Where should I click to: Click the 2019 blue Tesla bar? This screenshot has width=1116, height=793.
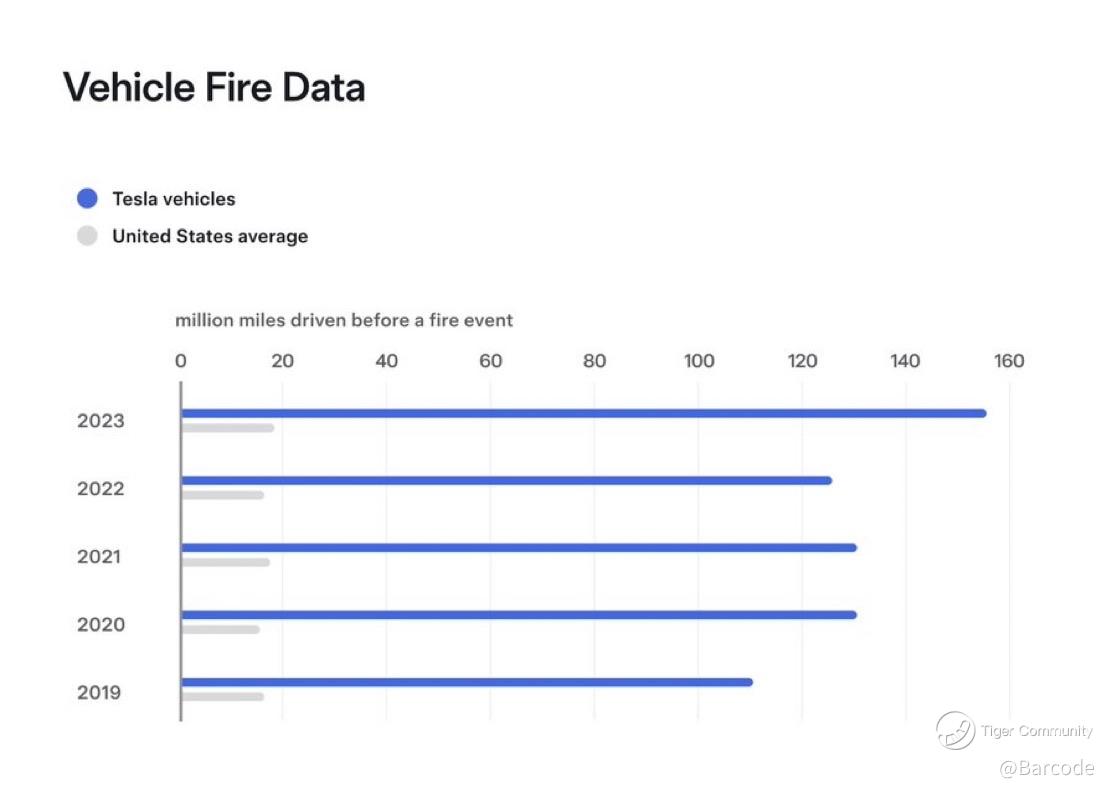466,682
